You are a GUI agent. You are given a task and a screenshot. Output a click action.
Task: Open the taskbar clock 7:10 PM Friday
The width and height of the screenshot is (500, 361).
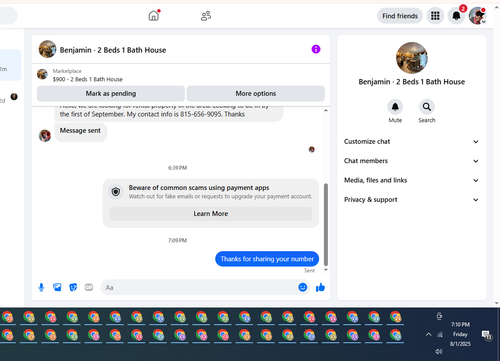pyautogui.click(x=460, y=334)
